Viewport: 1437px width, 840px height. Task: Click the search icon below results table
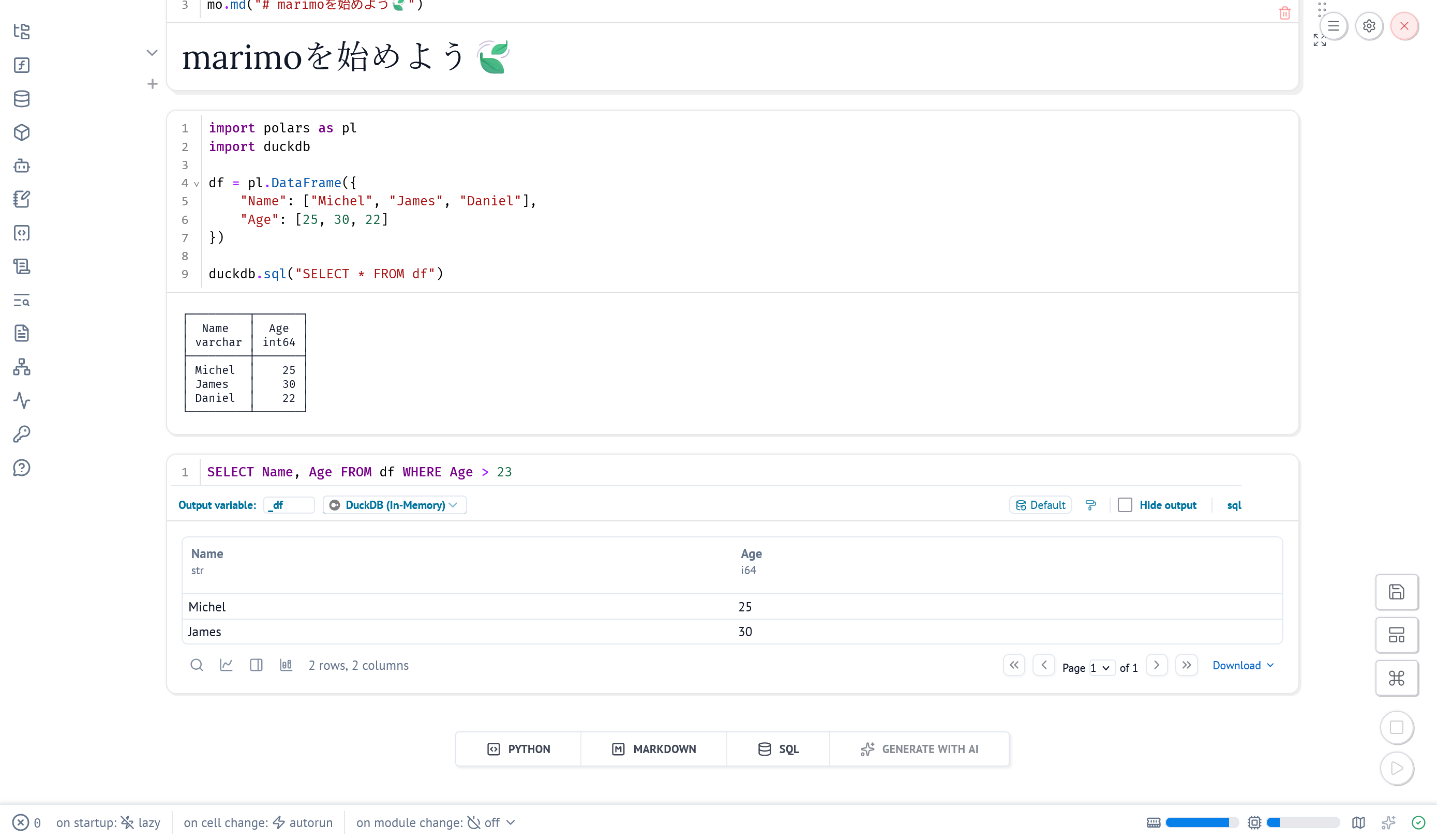click(x=196, y=665)
